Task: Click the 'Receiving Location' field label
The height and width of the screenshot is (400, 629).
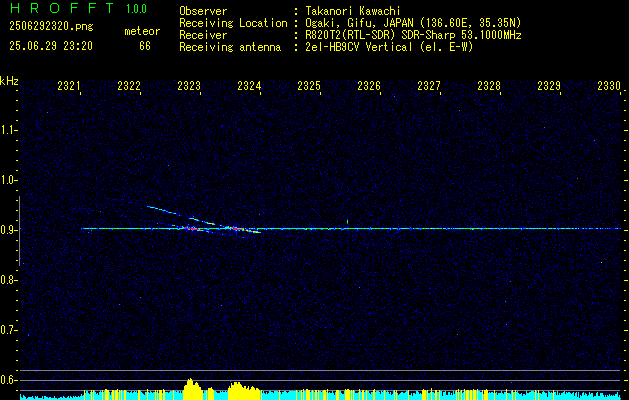Action: pos(233,23)
